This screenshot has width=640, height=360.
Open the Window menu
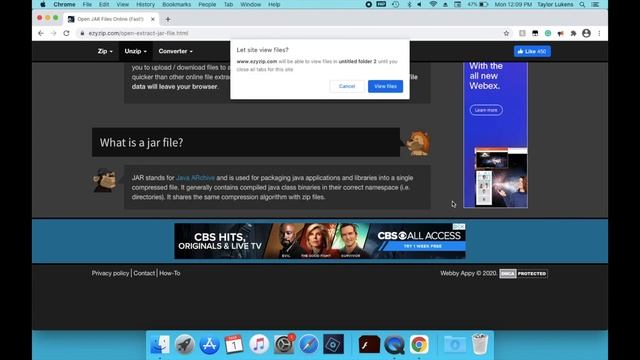click(x=250, y=4)
